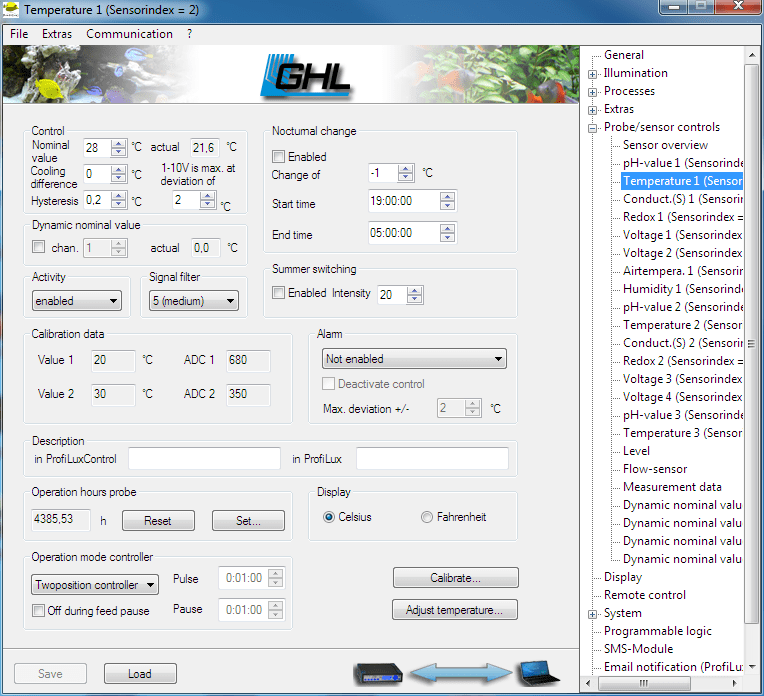Select pH-value 1 in the tree
This screenshot has width=764, height=696.
pos(682,163)
